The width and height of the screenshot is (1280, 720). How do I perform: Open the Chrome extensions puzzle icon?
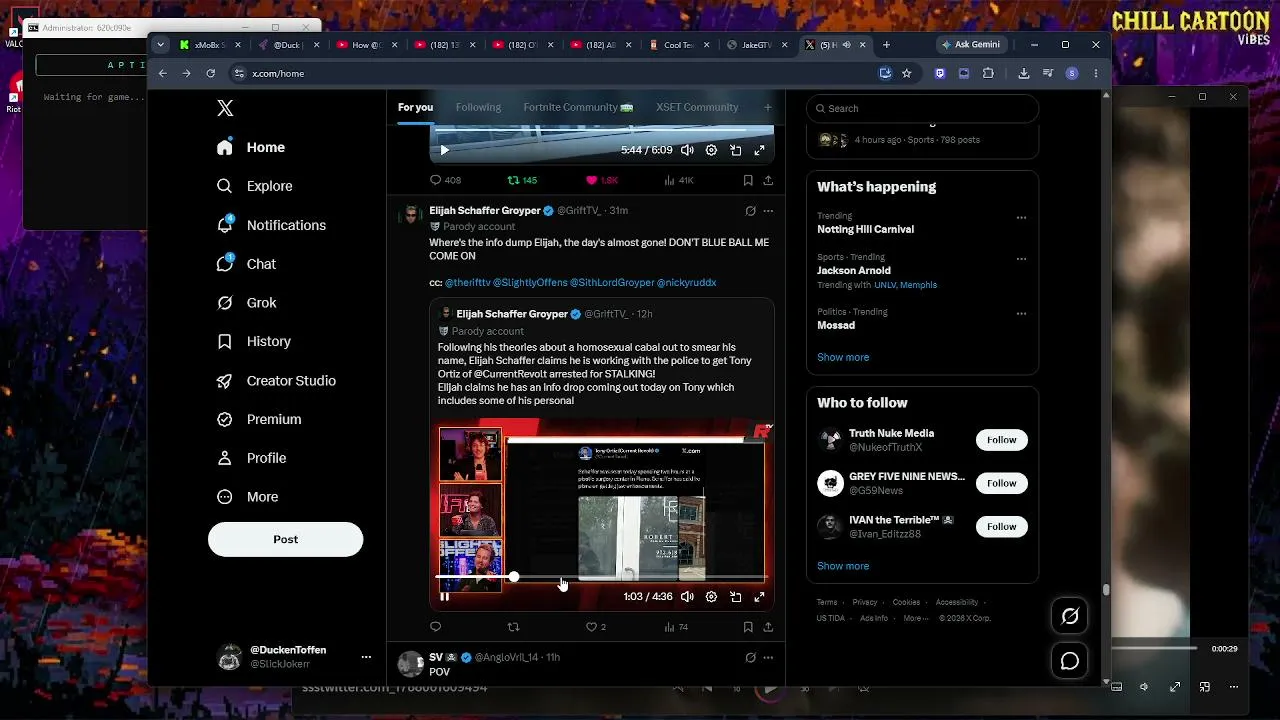pyautogui.click(x=988, y=73)
